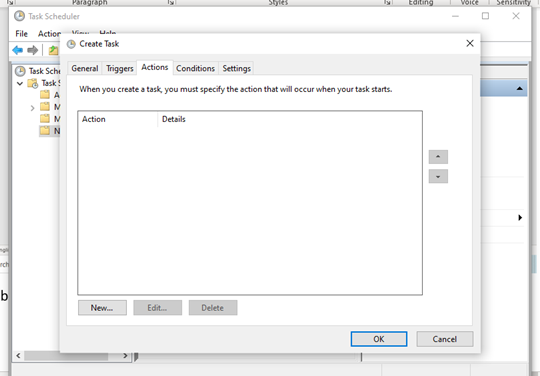Viewport: 540px width, 376px height.
Task: Select the highlighted N folder
Action: [50, 131]
